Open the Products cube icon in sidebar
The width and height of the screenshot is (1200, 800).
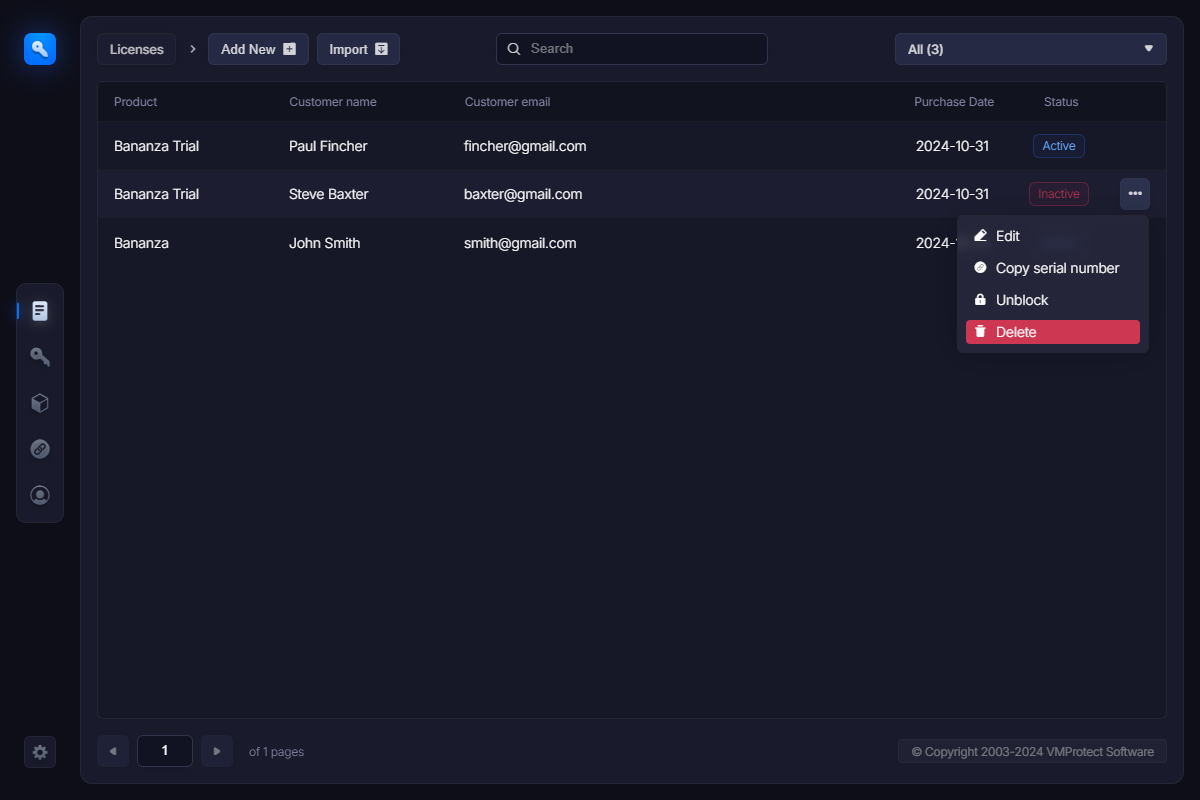pyautogui.click(x=40, y=403)
